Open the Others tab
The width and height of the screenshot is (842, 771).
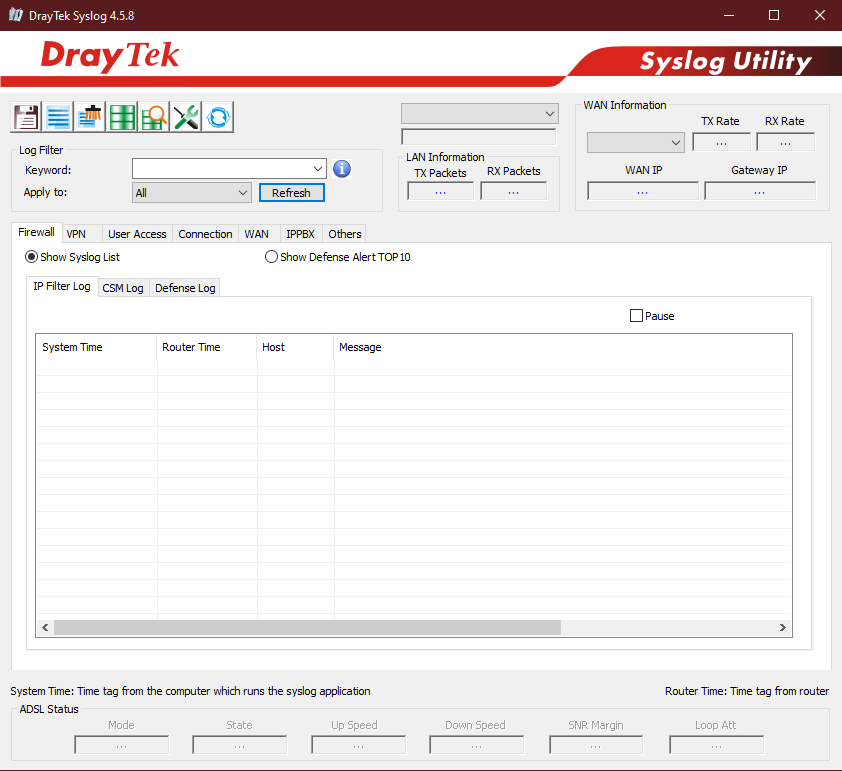[x=345, y=234]
